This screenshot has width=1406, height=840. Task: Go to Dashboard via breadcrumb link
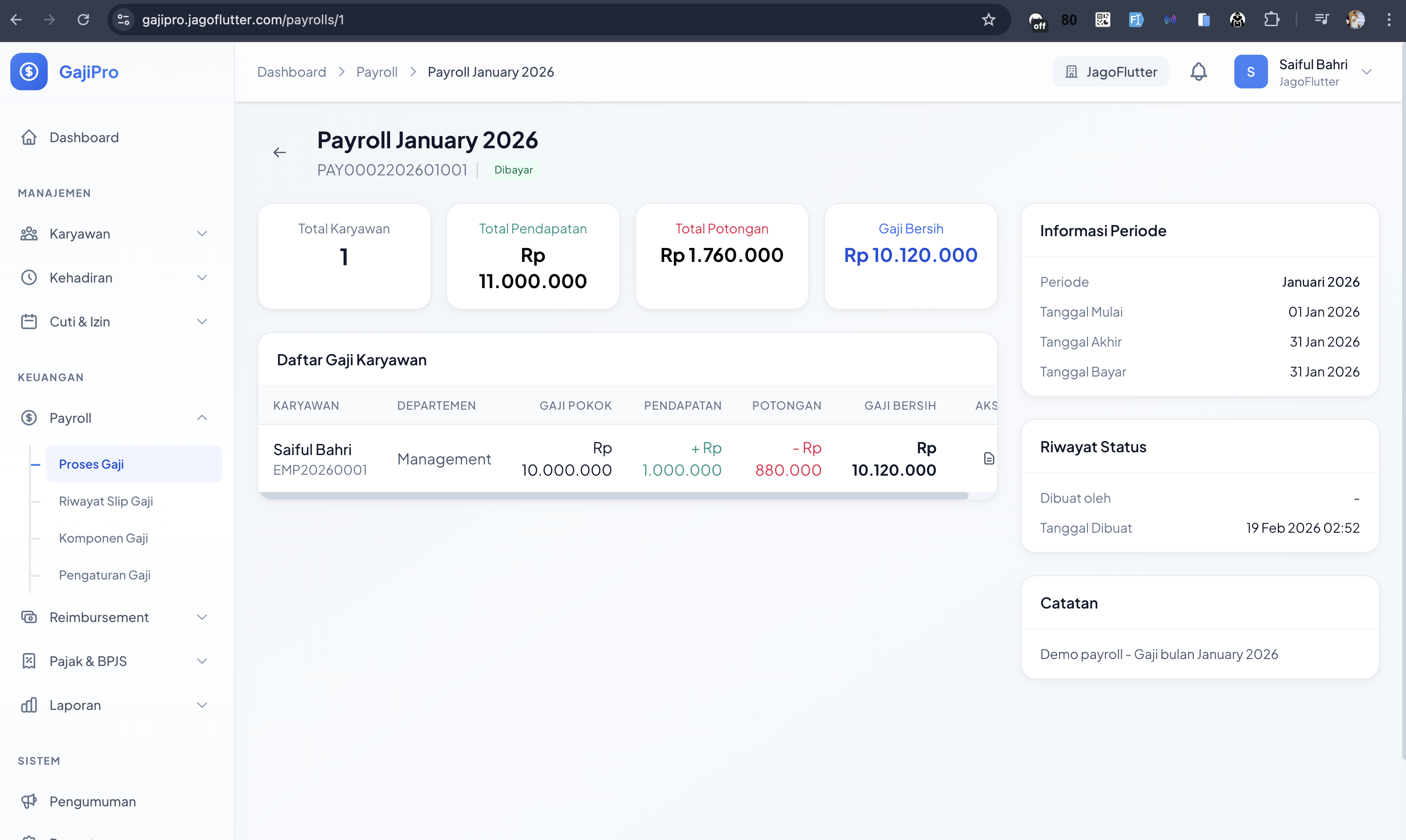point(291,72)
